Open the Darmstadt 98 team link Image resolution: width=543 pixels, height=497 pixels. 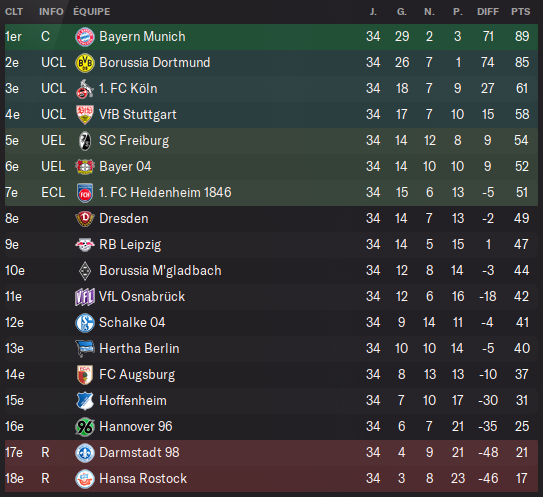coord(139,452)
